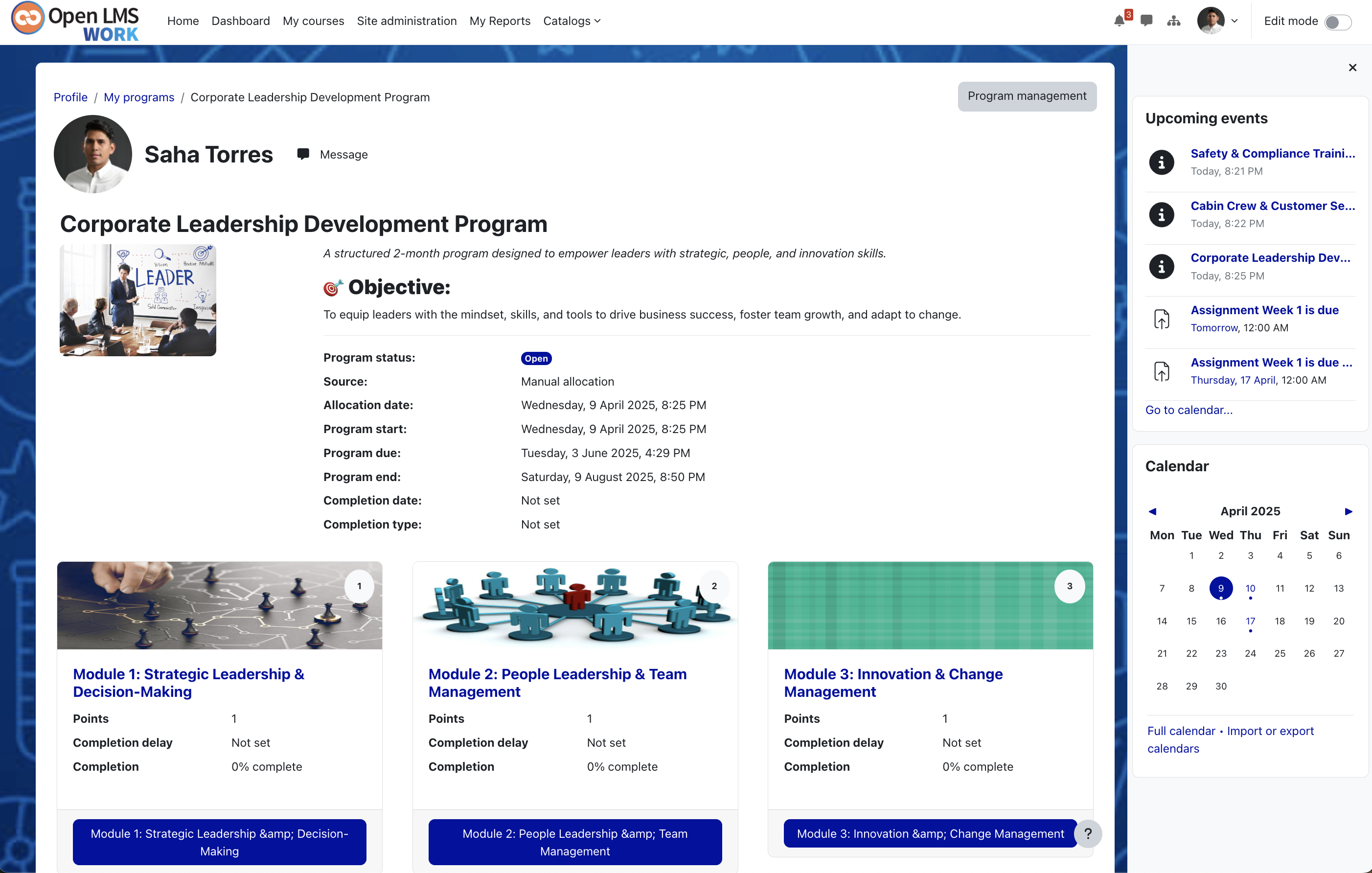
Task: Select April 2025 month title in calendar
Action: pos(1250,511)
